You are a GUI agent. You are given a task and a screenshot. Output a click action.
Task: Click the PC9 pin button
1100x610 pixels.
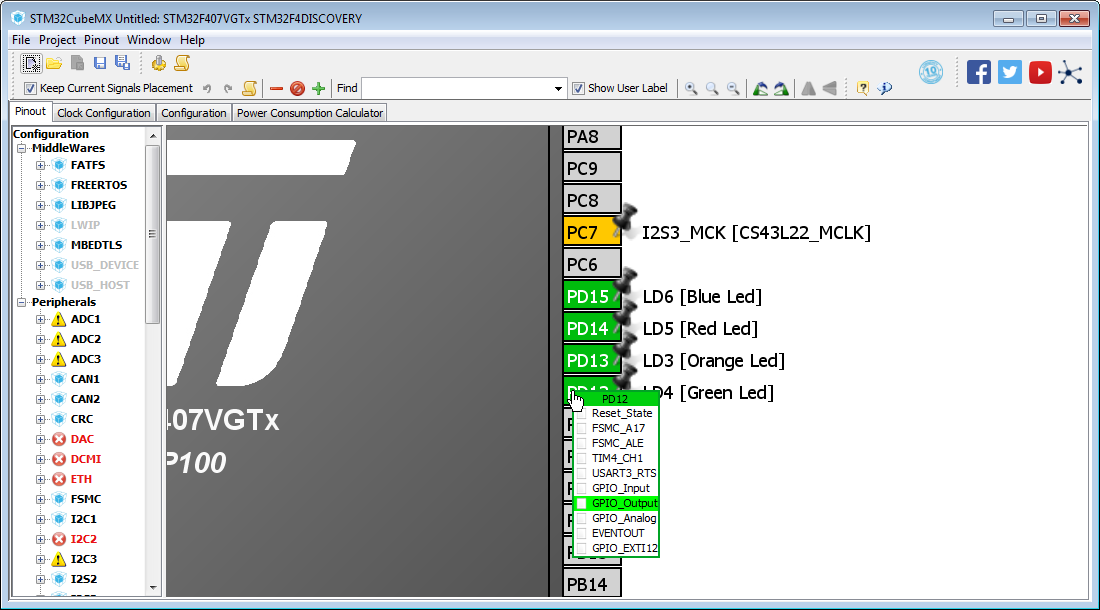coord(592,168)
